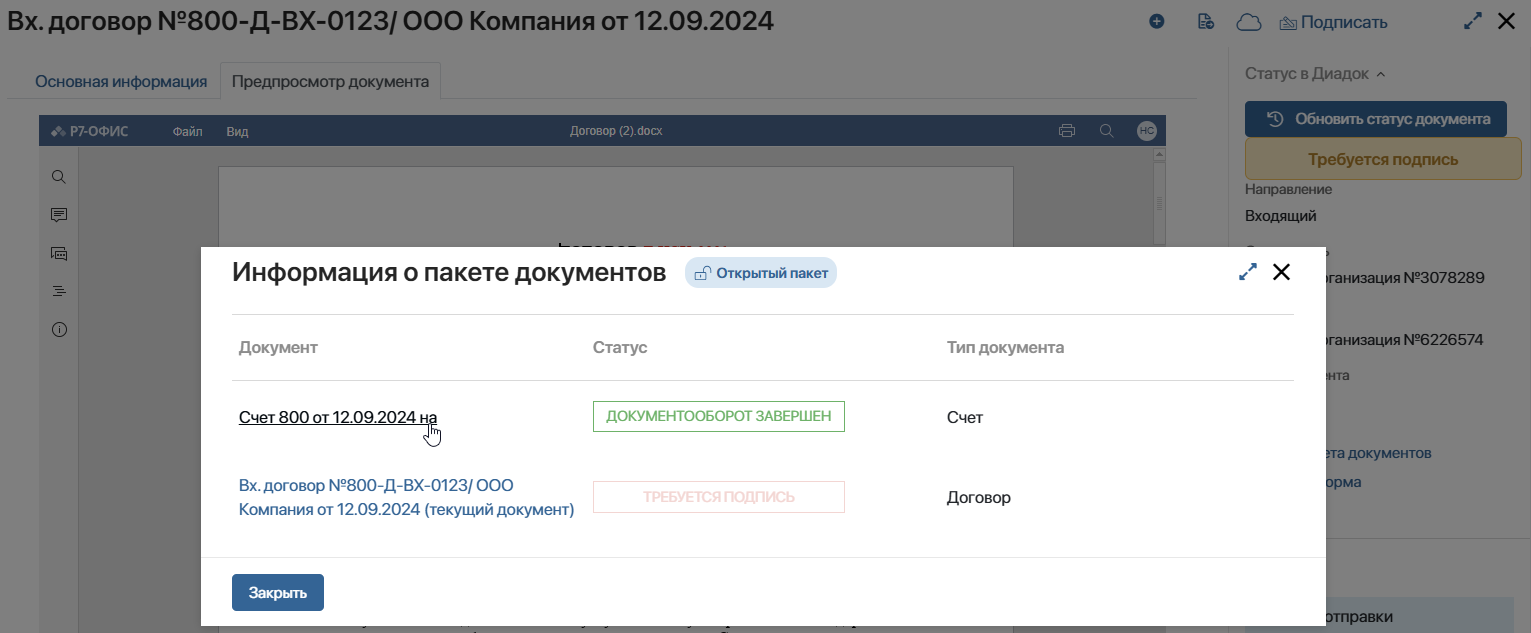Screen dimensions: 1531x633
Task: Select the Предпросмотр документа tab
Action: click(x=330, y=79)
